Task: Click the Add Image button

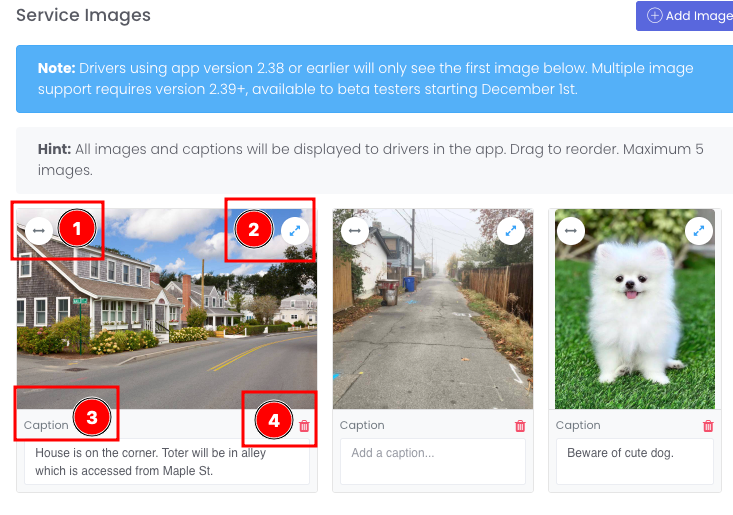Action: tap(684, 16)
